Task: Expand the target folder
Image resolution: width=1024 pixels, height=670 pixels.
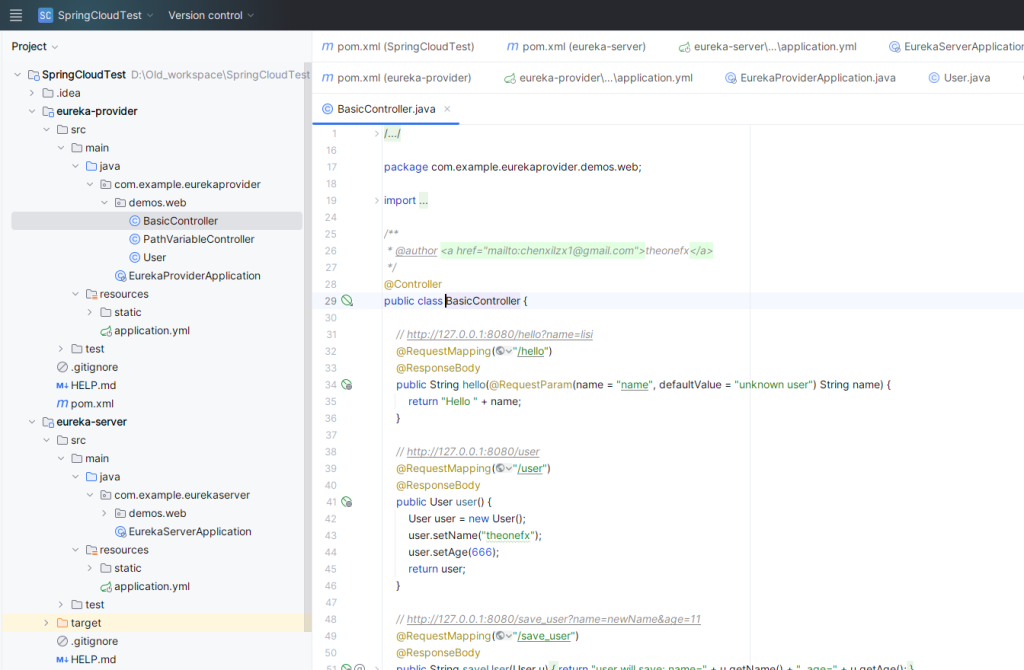Action: pos(46,623)
